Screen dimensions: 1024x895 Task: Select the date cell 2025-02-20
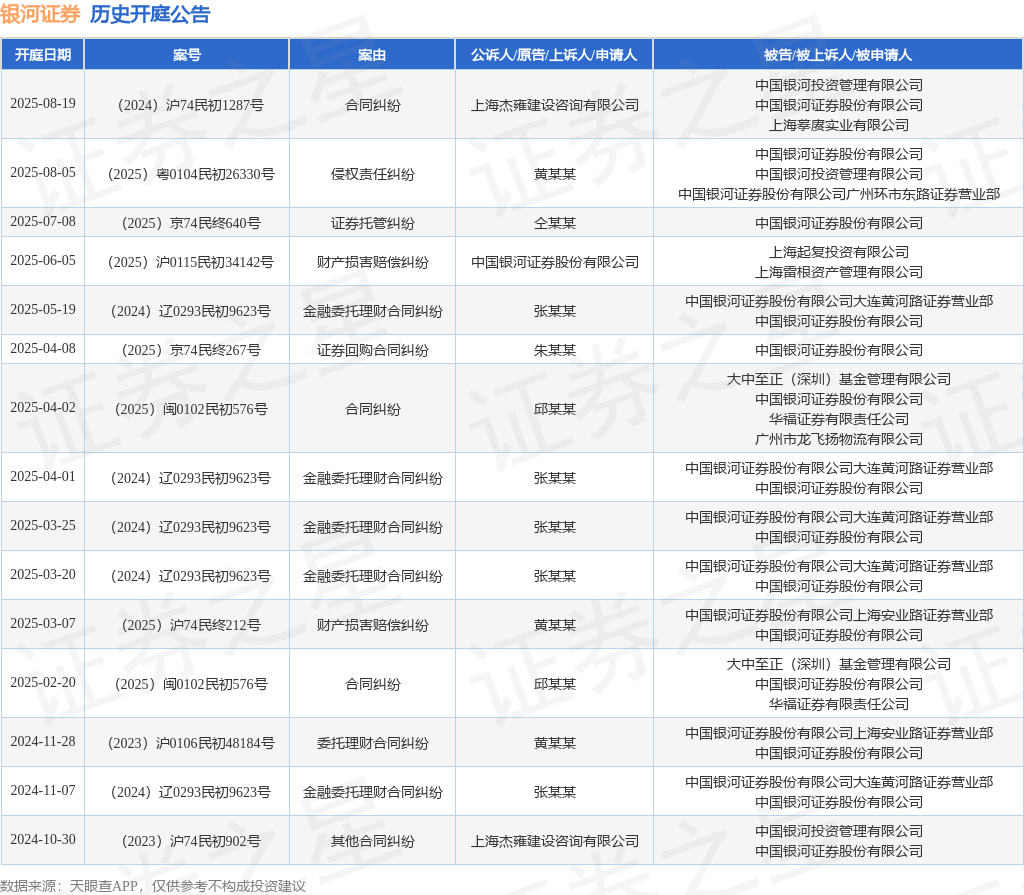[43, 683]
